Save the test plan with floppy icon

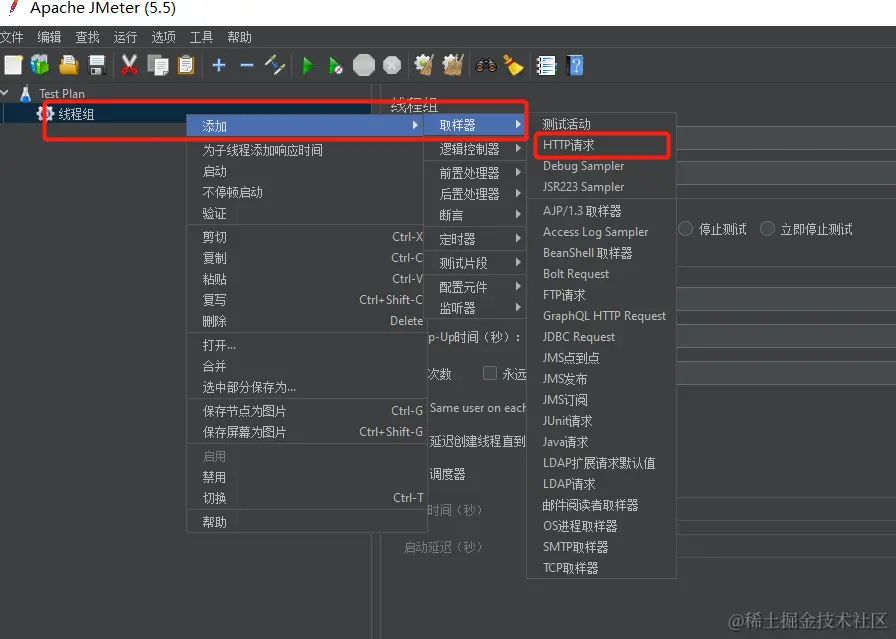(x=97, y=65)
